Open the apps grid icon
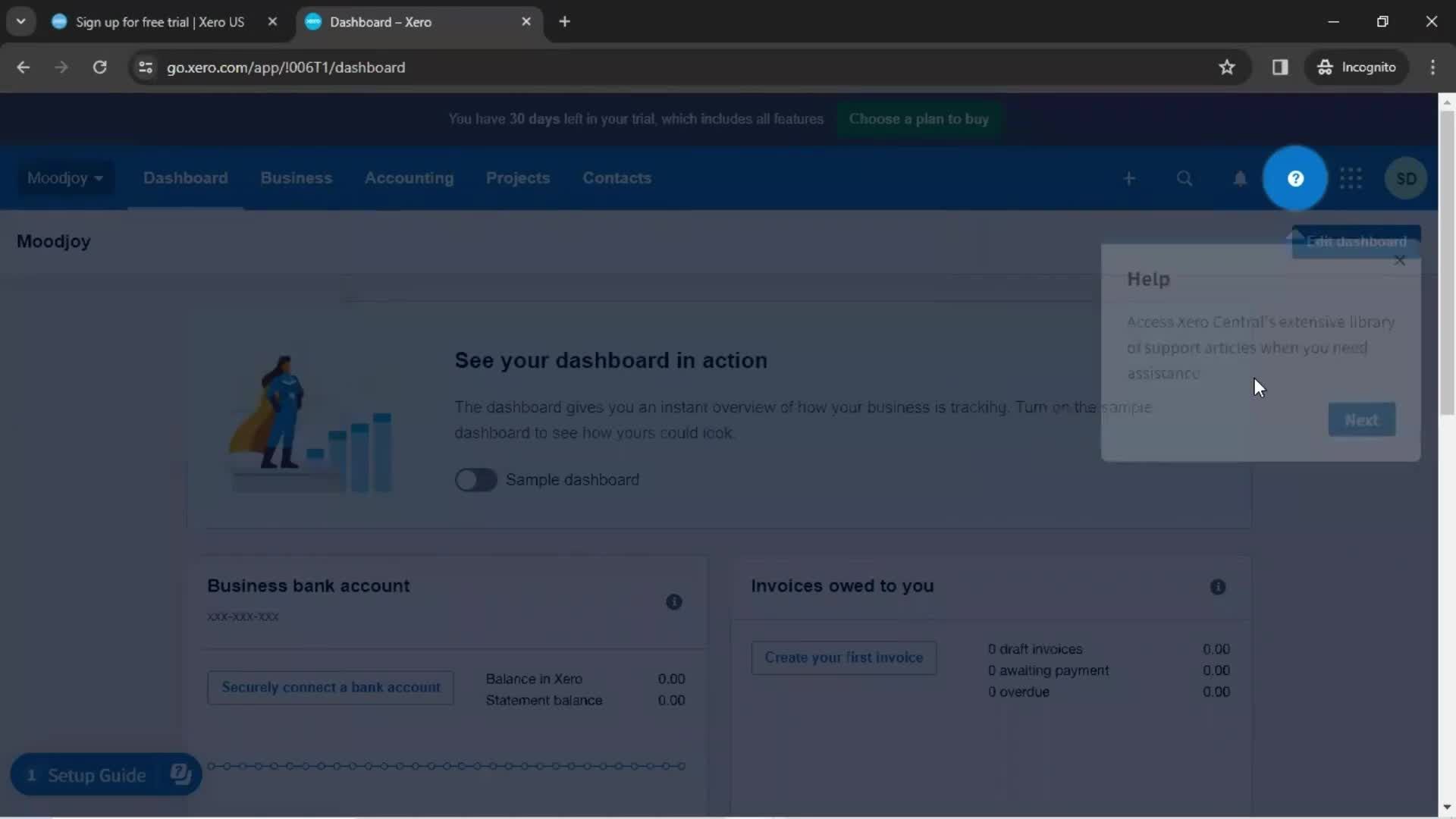This screenshot has width=1456, height=819. coord(1351,178)
